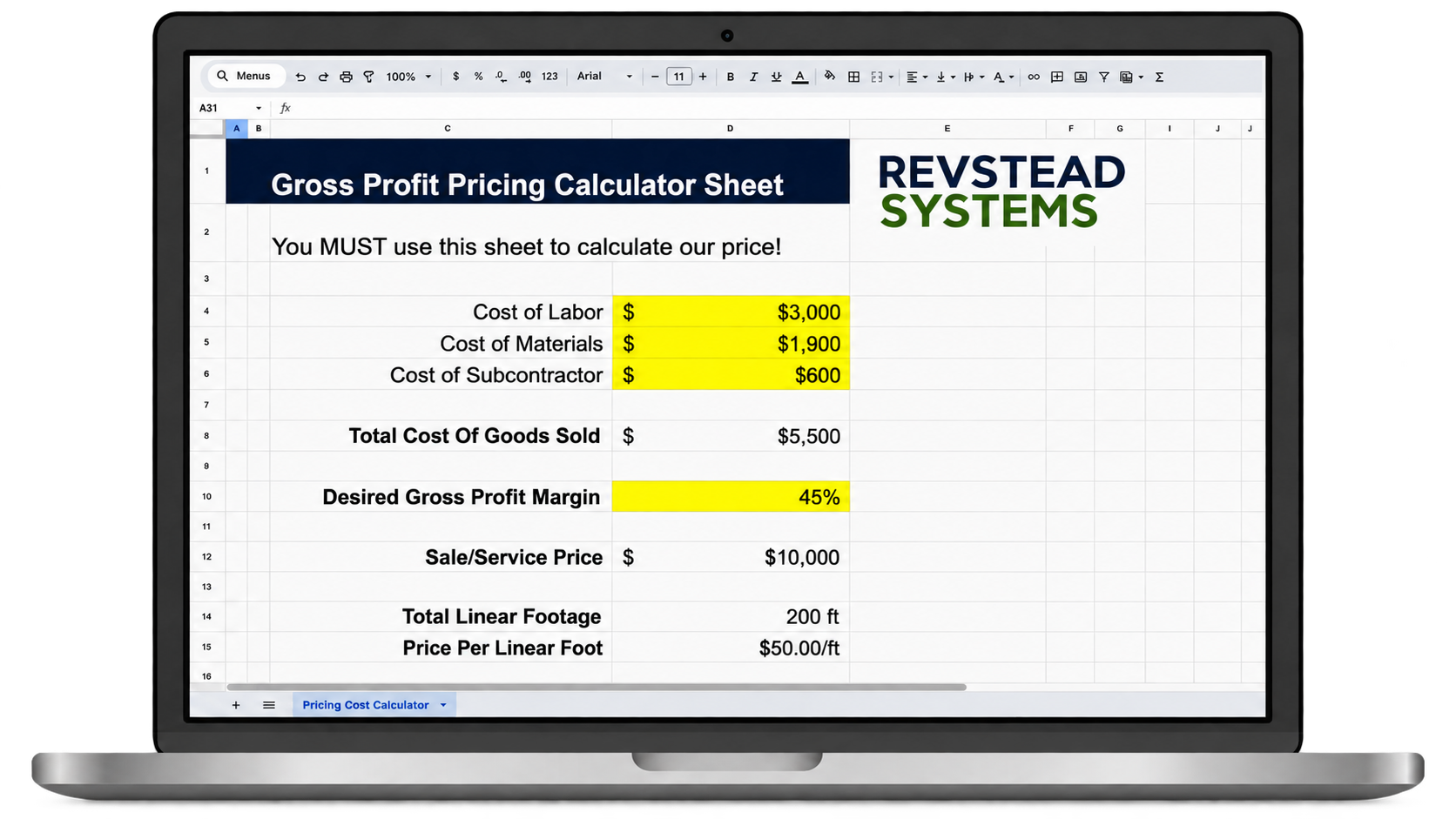1456x819 pixels.
Task: Select the Cost of Labor $3,000 cell
Action: point(731,312)
